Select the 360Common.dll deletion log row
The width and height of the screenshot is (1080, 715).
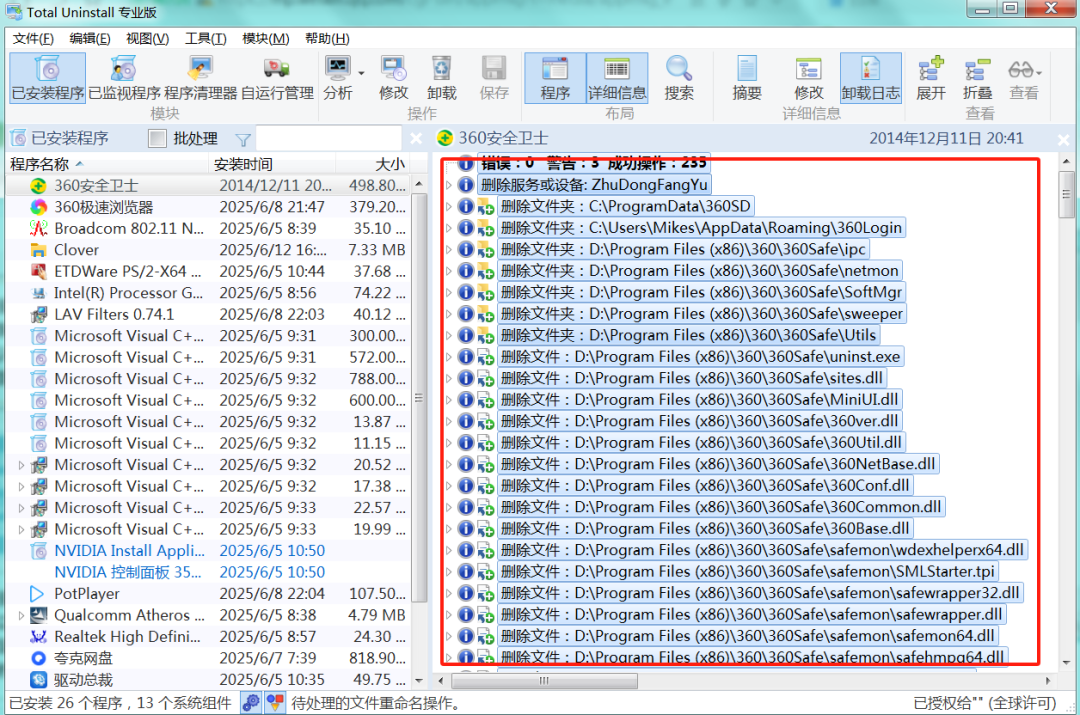click(x=720, y=507)
